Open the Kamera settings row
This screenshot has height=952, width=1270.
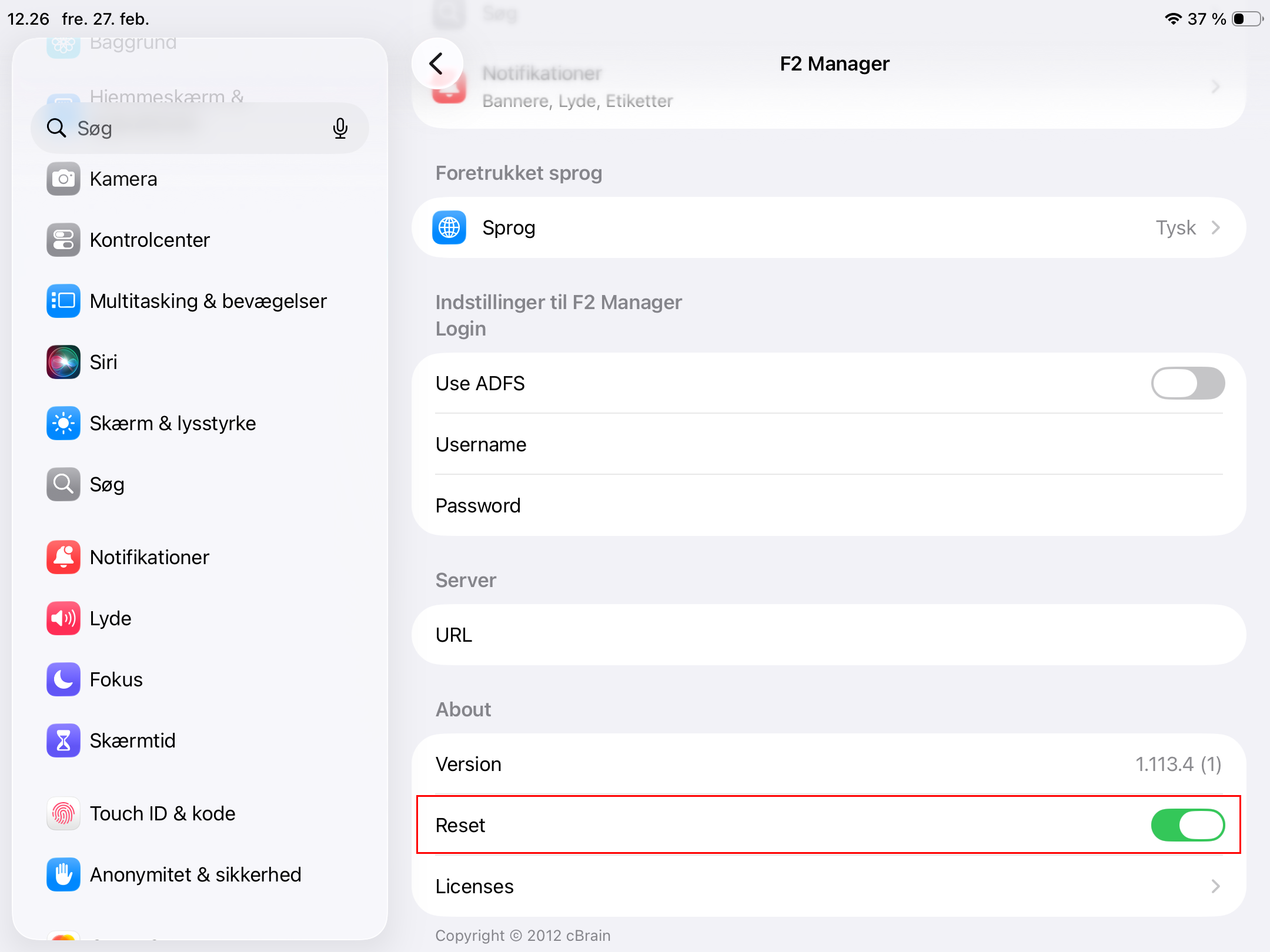[x=200, y=179]
